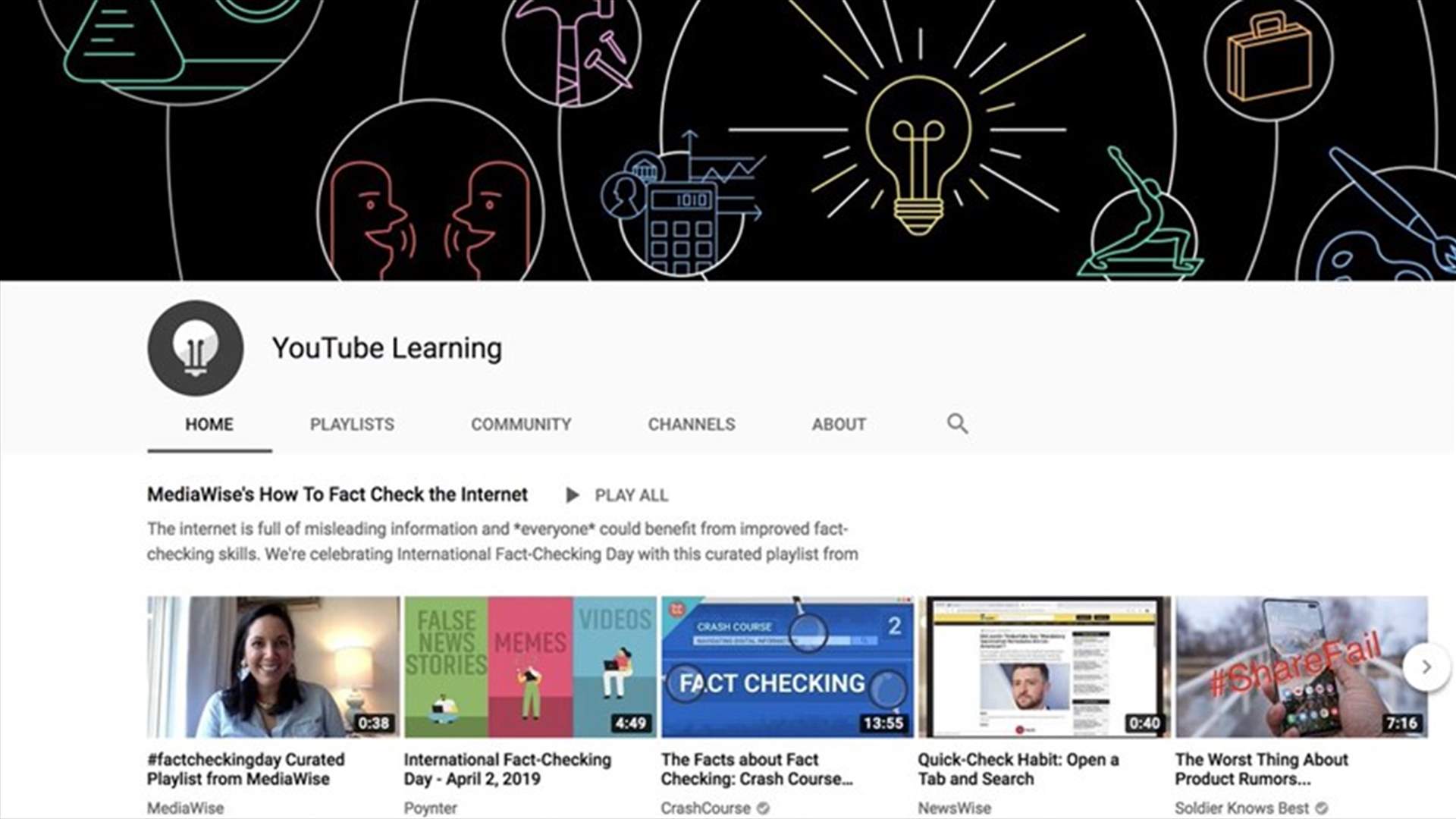The image size is (1456, 819).
Task: Open the Fact Checking Crash Course thumbnail
Action: pyautogui.click(x=787, y=667)
